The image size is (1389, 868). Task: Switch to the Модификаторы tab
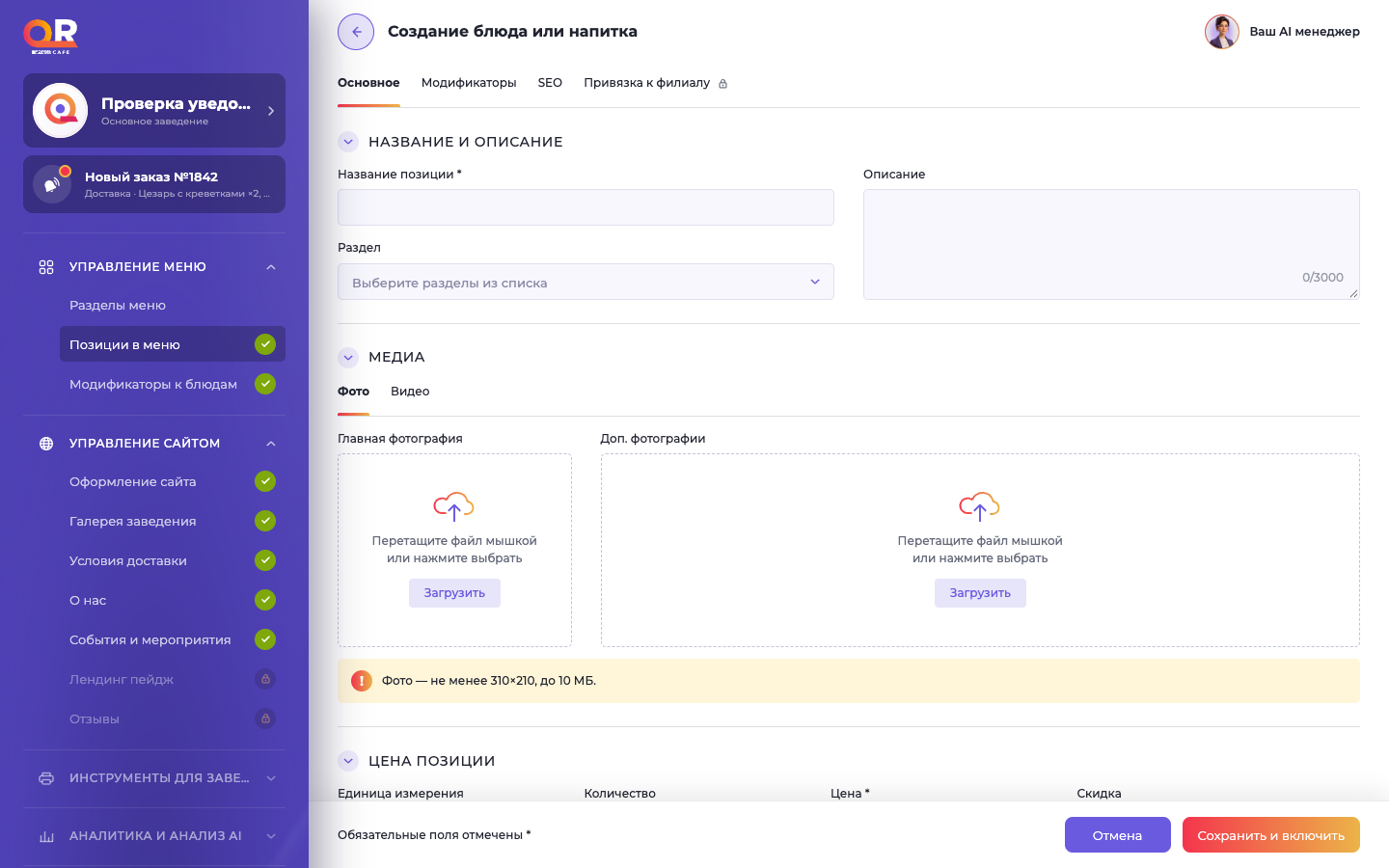coord(469,83)
